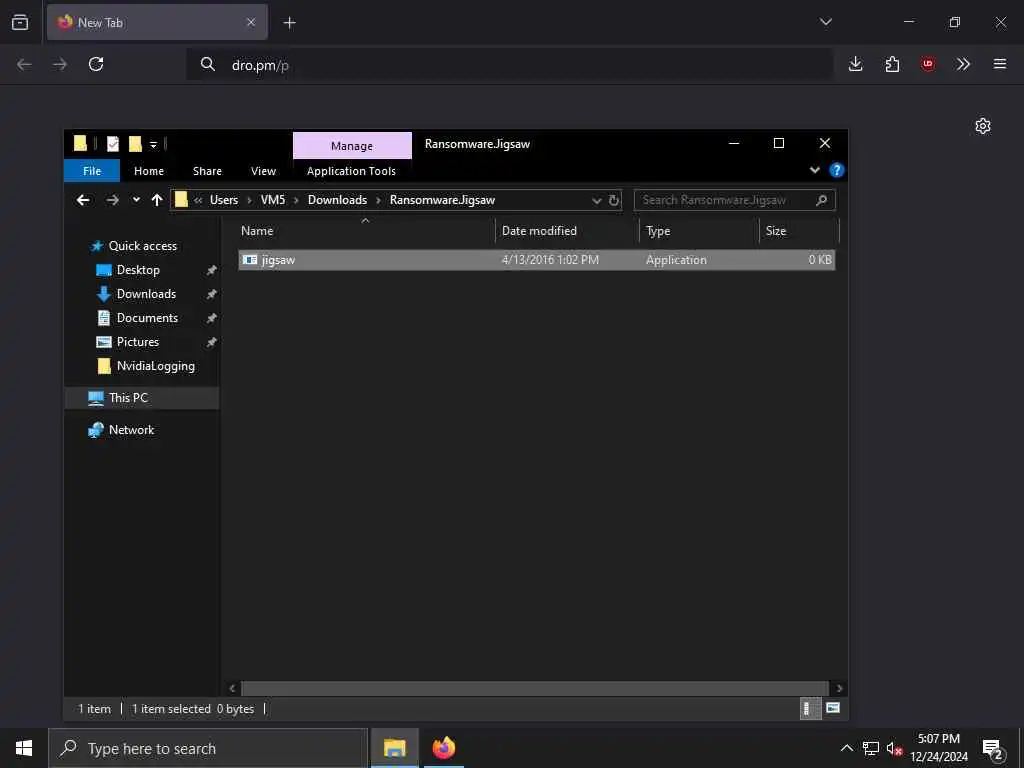
Task: Go back in Firefox
Action: point(24,64)
